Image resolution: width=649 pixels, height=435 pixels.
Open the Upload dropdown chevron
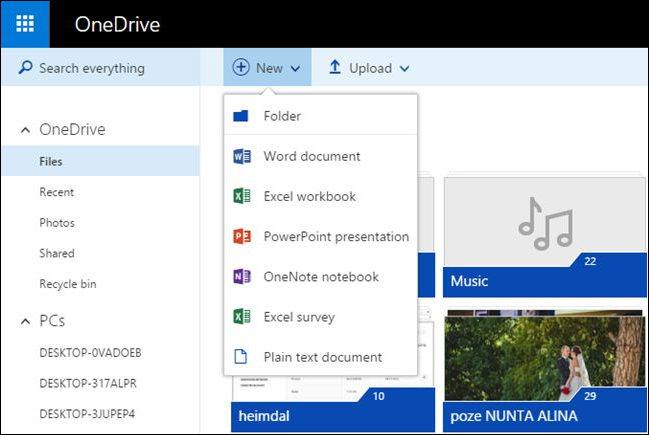point(404,68)
